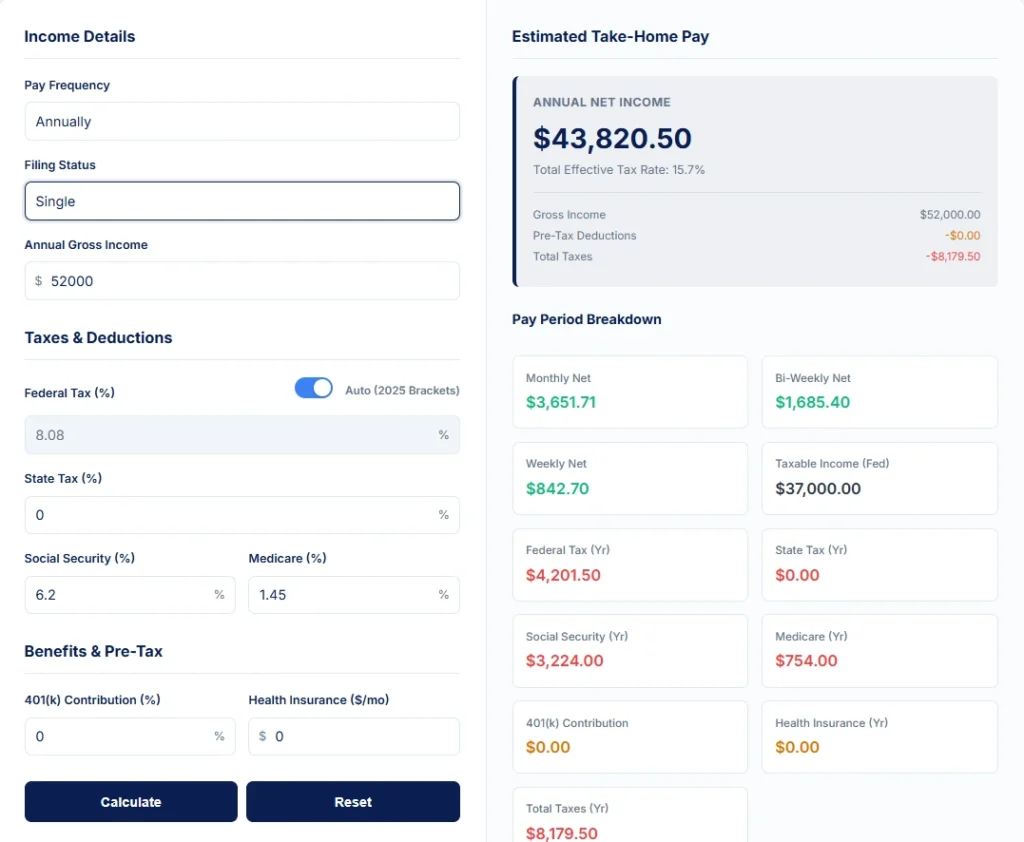
Task: Click the Social Security percentage field
Action: (129, 594)
